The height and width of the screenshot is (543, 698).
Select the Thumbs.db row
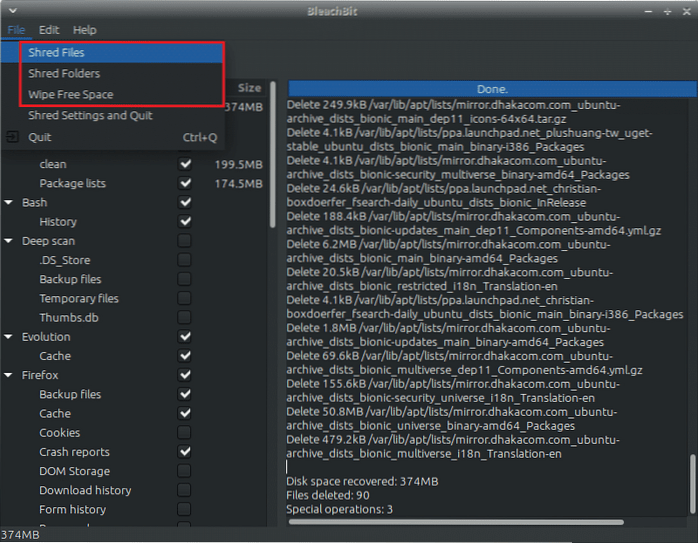pos(134,317)
